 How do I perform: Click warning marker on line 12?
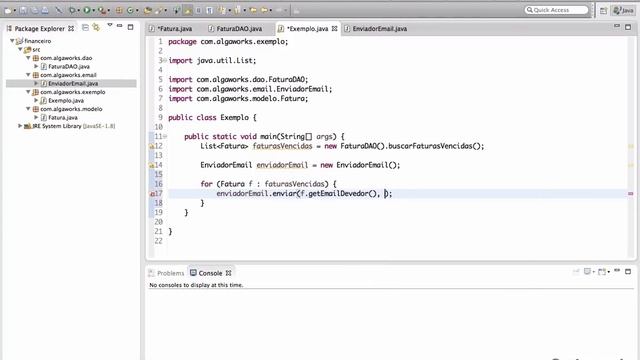[x=151, y=146]
